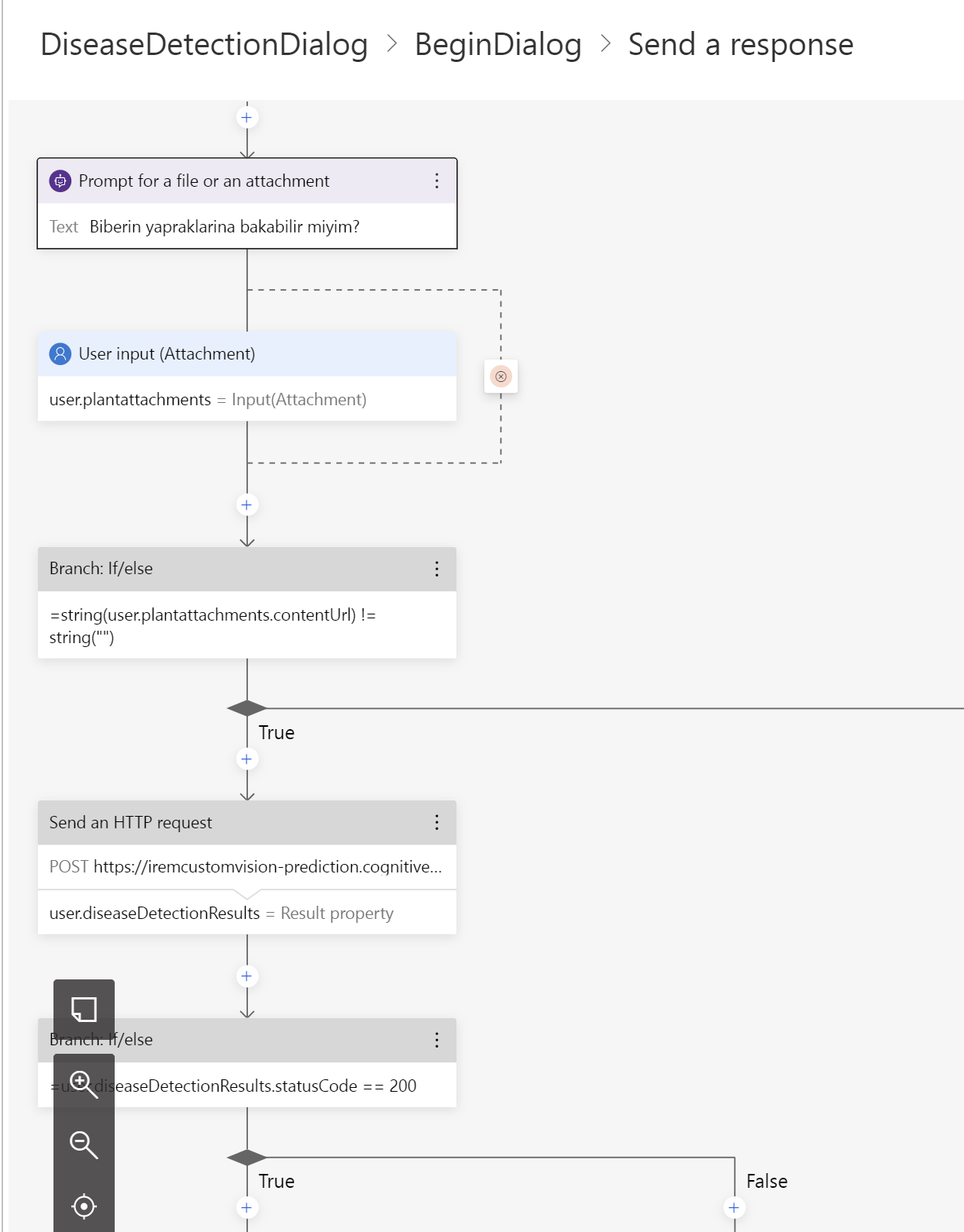The image size is (964, 1232).
Task: Open the minimap icon on the floating toolbar
Action: [x=84, y=1009]
